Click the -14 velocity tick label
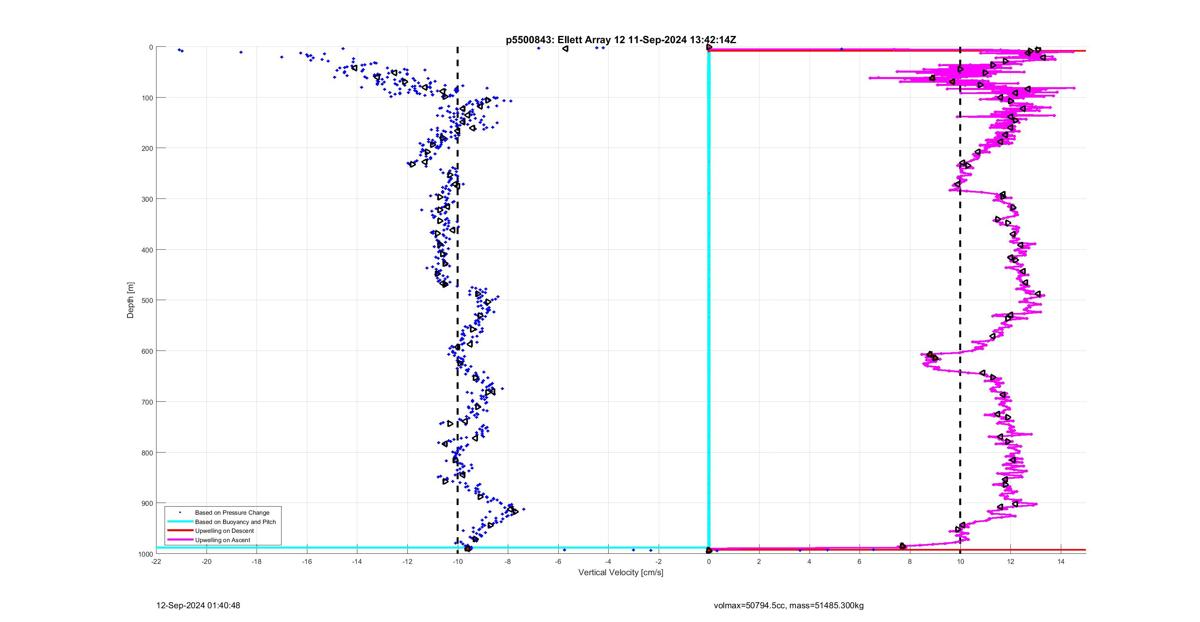 (357, 562)
